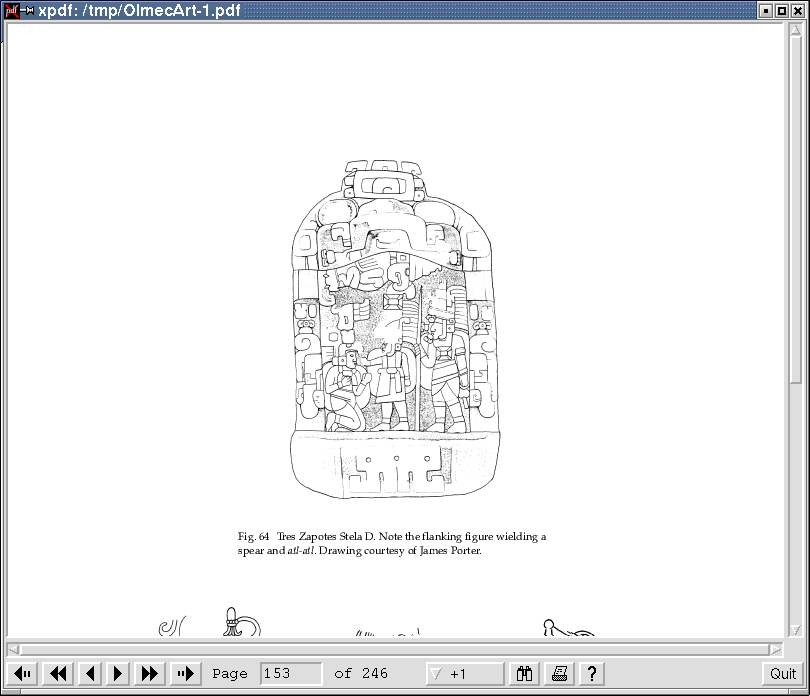
Task: Open the help question mark button
Action: click(592, 673)
